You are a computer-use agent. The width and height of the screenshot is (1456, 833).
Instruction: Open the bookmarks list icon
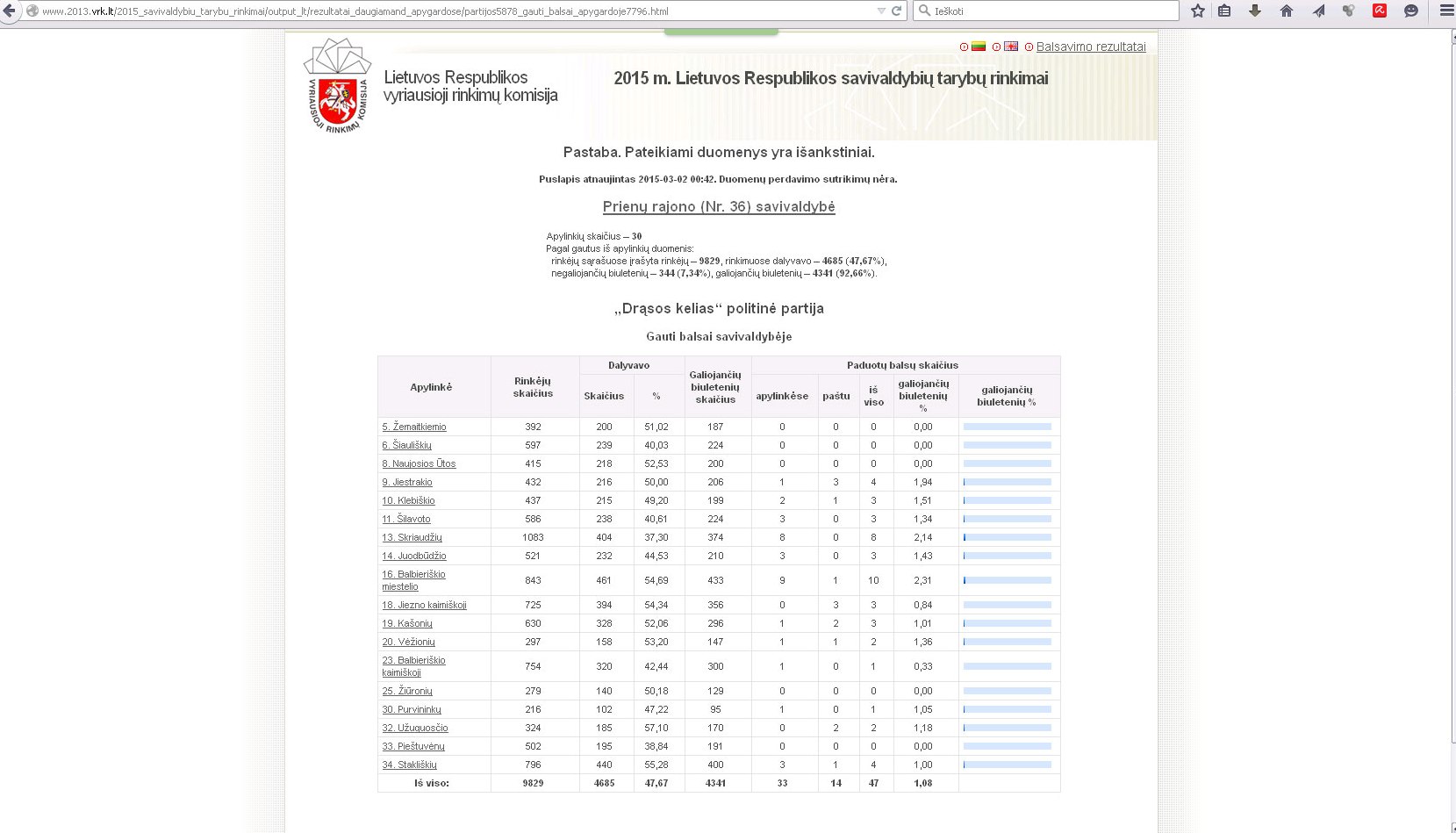[1224, 11]
